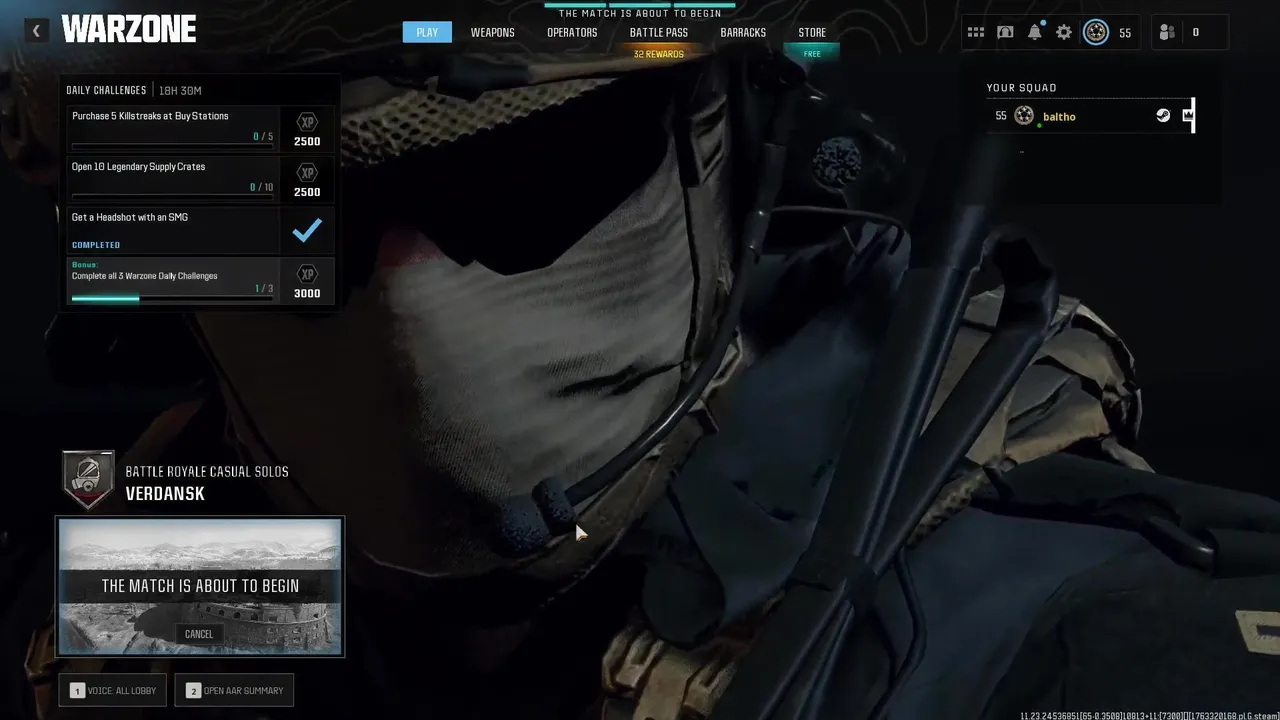1280x720 pixels.
Task: Click the squad leader crown icon
Action: (1187, 116)
